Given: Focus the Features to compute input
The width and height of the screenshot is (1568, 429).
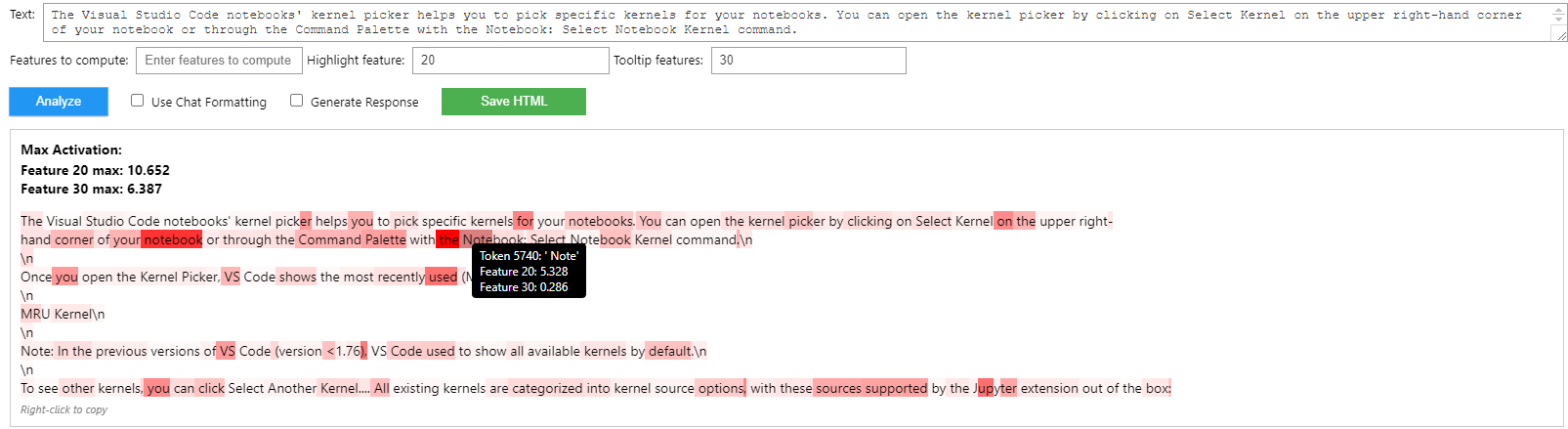Looking at the screenshot, I should 218,61.
